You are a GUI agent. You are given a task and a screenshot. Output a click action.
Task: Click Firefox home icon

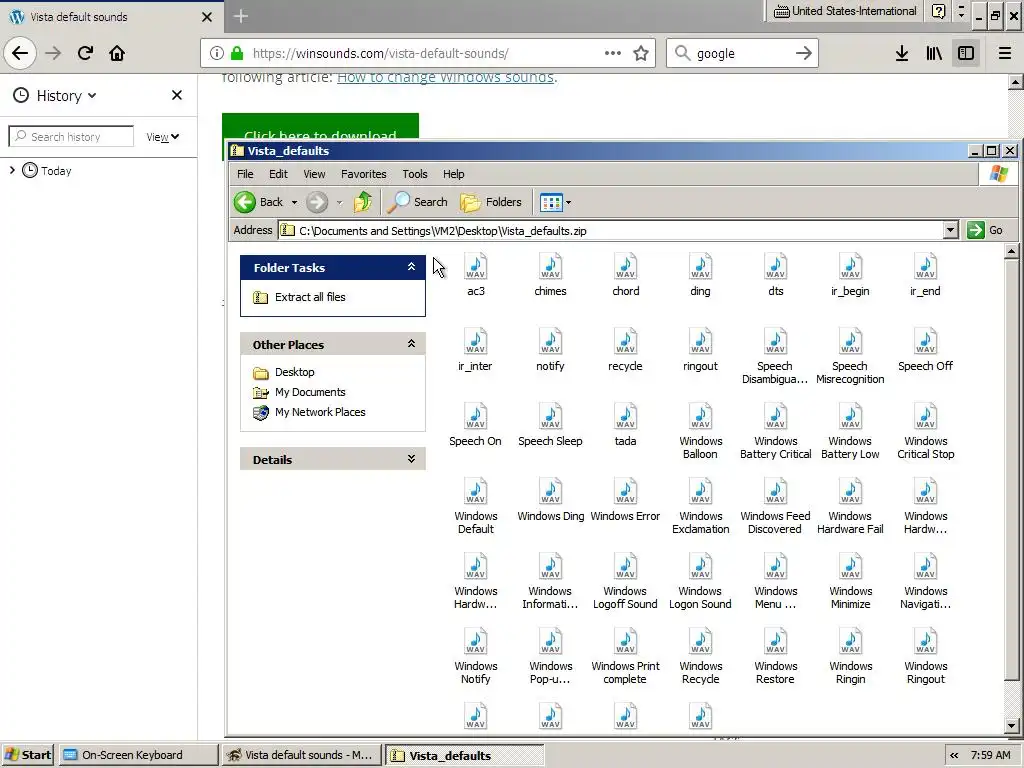coord(117,53)
